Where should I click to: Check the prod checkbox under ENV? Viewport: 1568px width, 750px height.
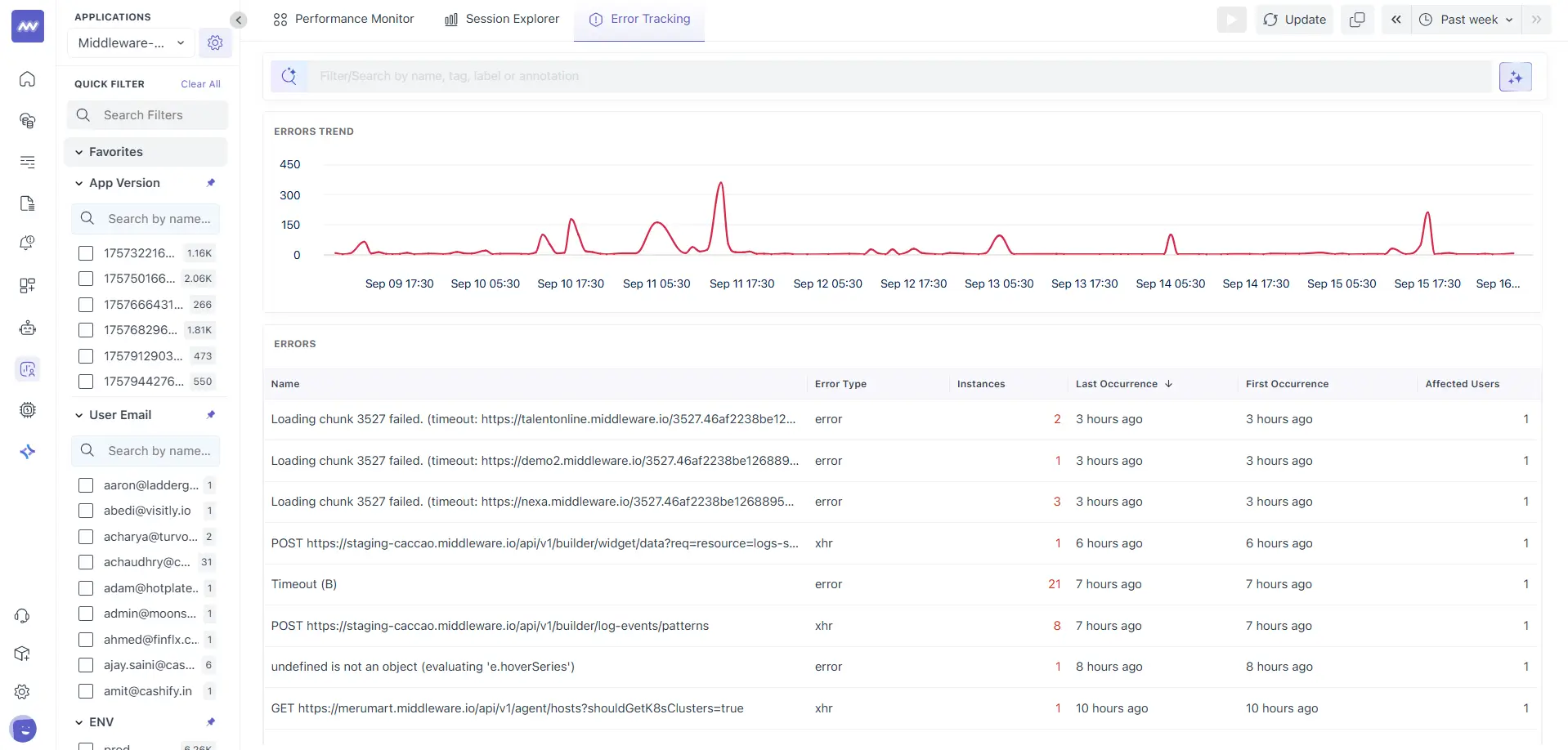(x=86, y=745)
